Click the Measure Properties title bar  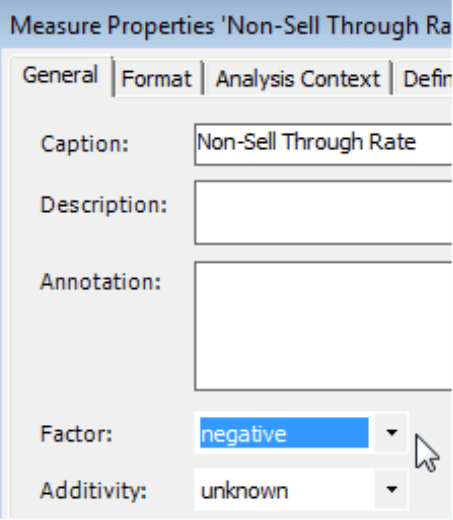pos(227,25)
